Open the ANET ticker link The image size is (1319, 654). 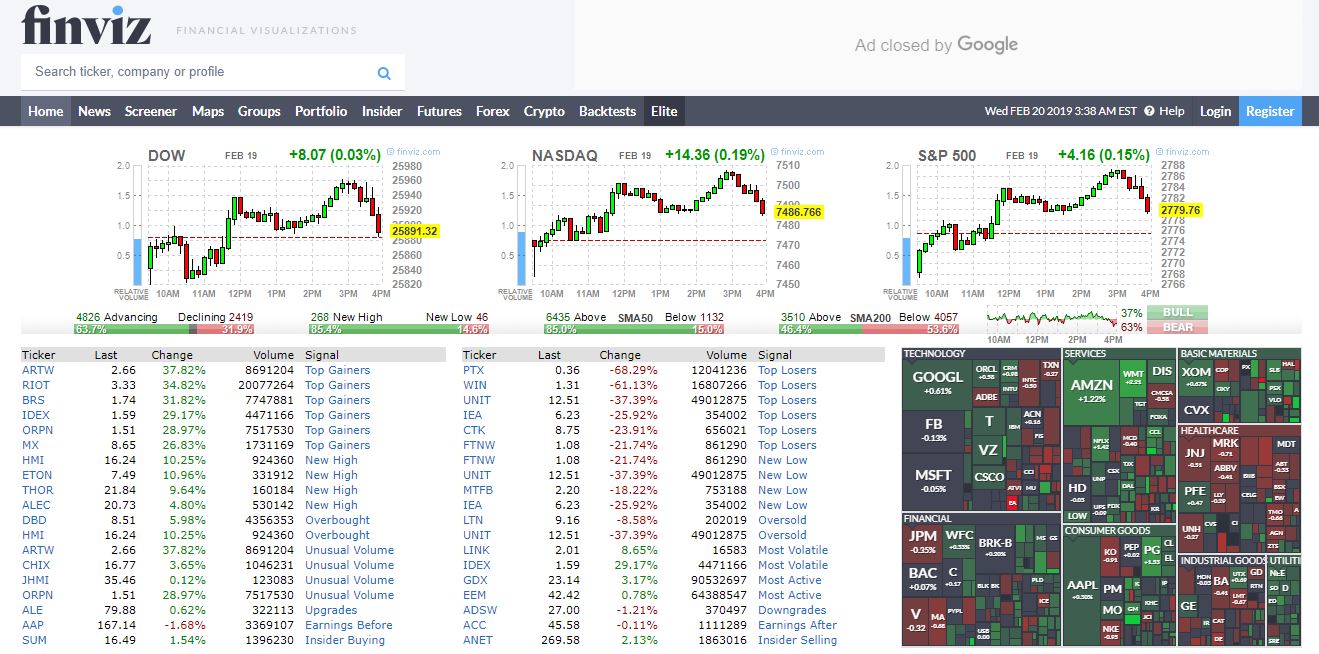[x=478, y=640]
